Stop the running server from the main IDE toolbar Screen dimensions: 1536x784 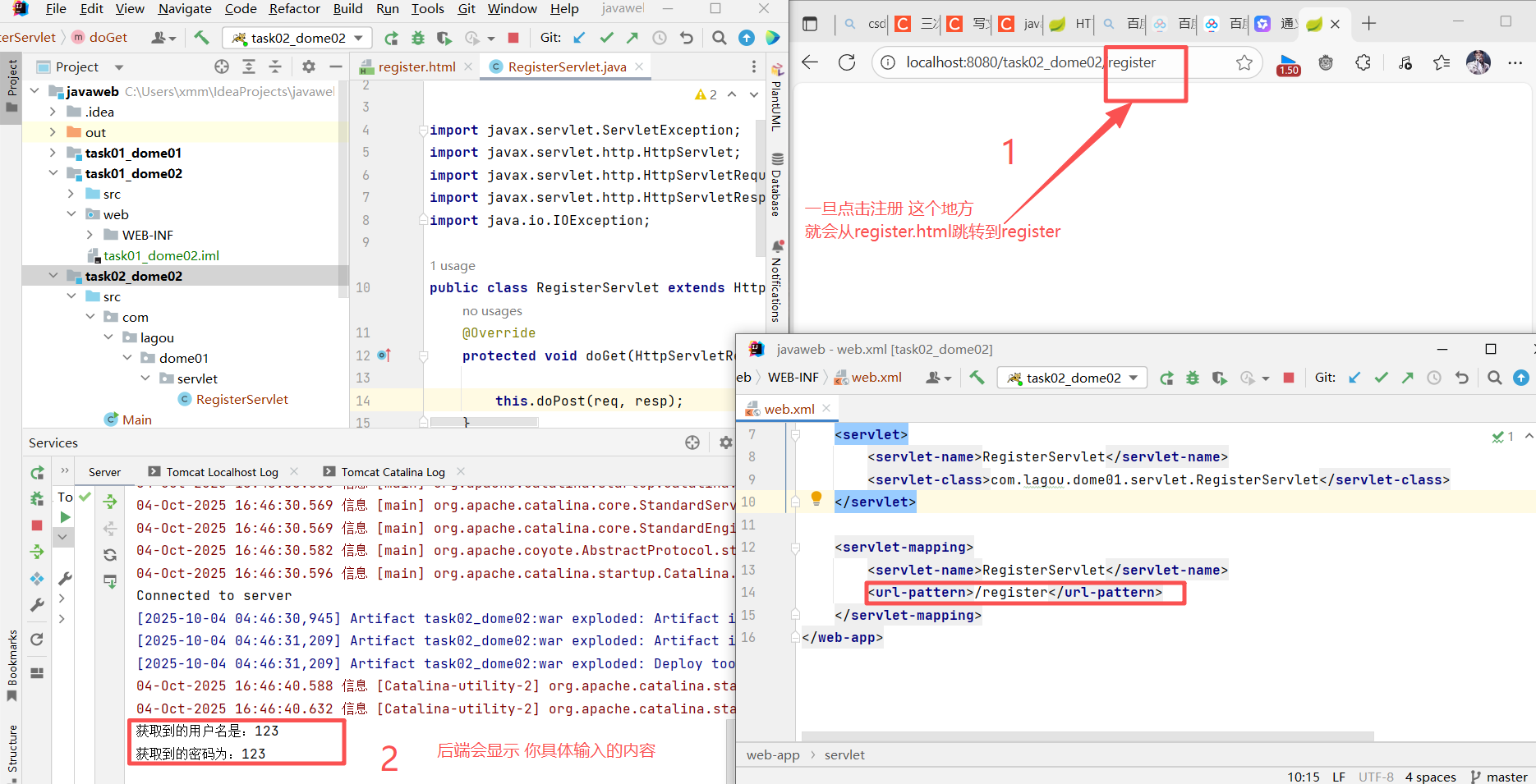pyautogui.click(x=513, y=38)
